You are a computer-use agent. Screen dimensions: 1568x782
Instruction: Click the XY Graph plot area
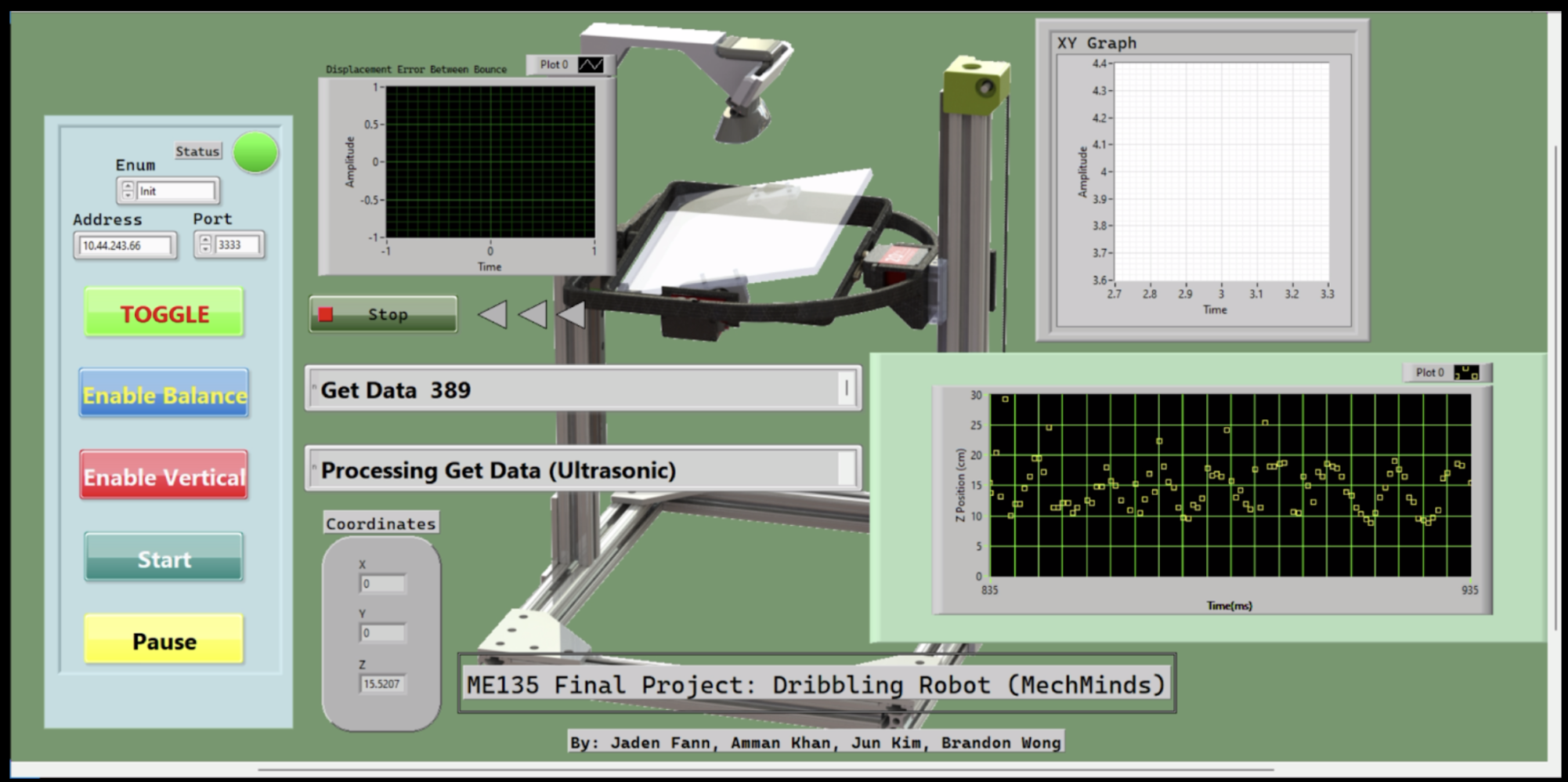pos(1221,172)
